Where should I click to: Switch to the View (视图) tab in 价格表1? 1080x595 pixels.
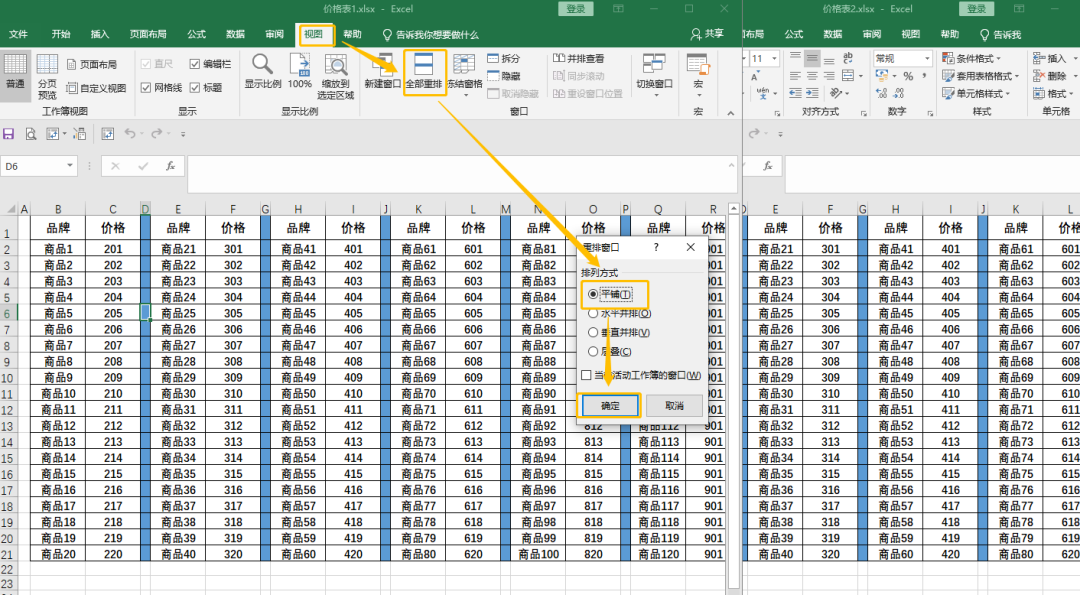coord(313,34)
